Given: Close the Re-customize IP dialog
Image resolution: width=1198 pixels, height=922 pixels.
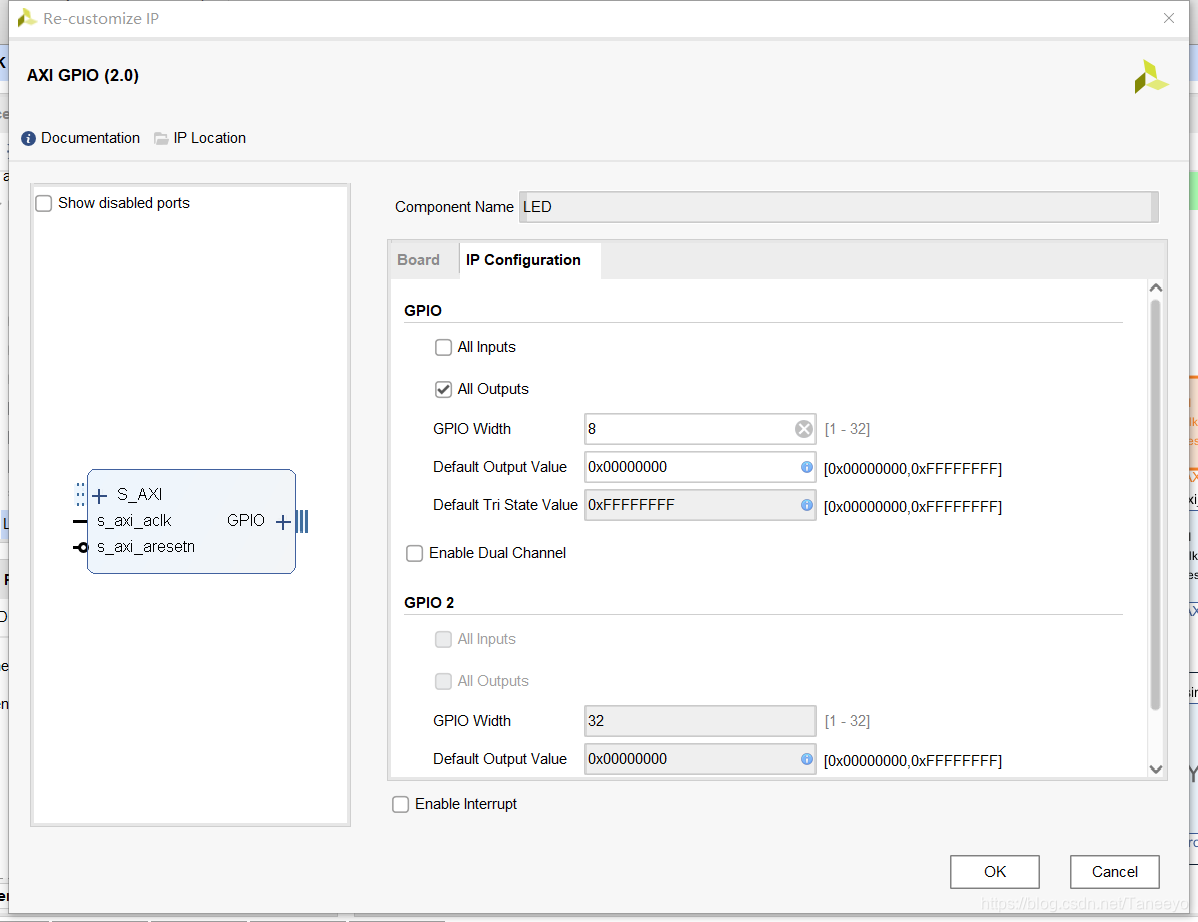Looking at the screenshot, I should [1169, 18].
